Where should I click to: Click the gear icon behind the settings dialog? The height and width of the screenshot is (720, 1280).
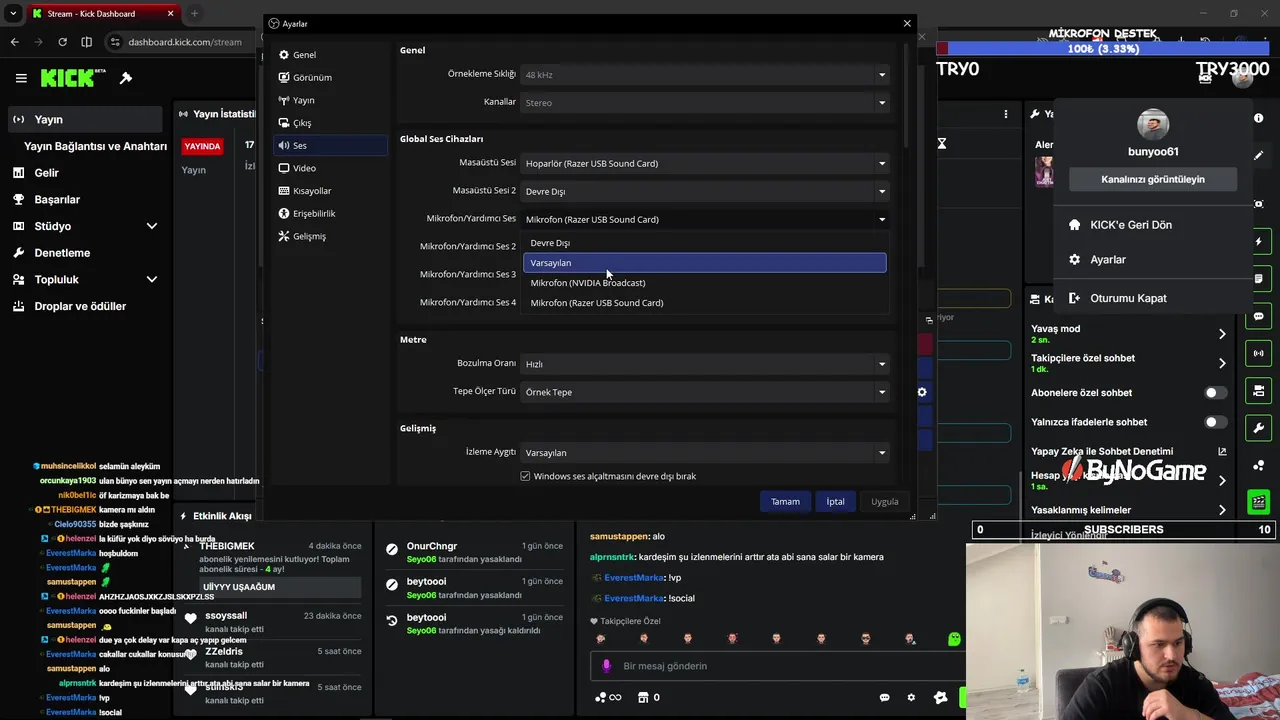point(922,392)
